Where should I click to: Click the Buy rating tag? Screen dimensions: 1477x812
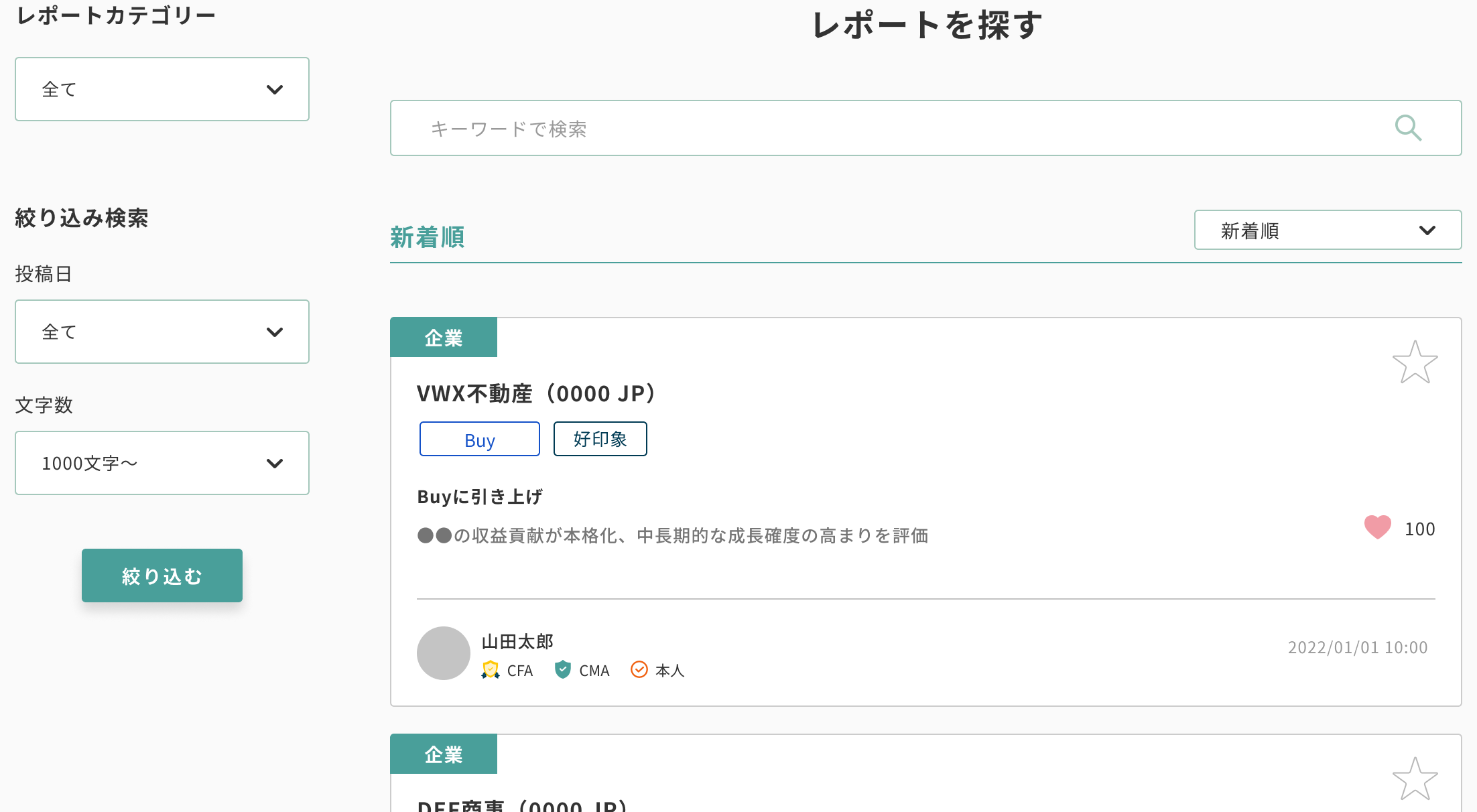(x=480, y=439)
